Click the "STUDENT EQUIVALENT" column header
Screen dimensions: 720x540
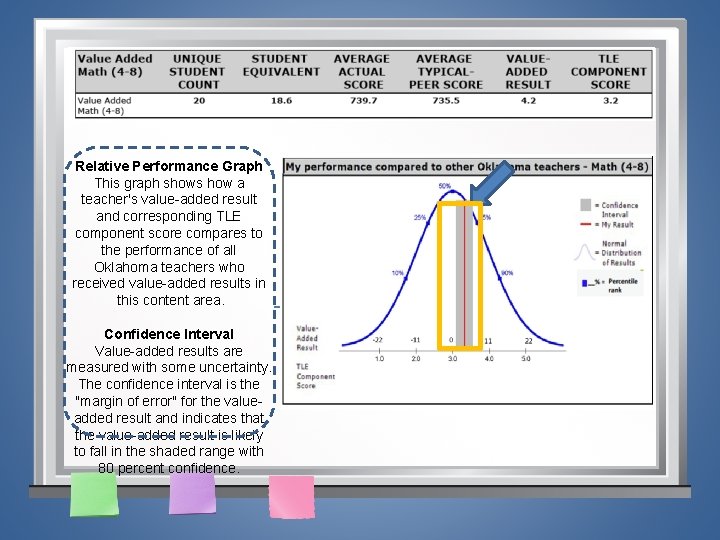point(281,65)
